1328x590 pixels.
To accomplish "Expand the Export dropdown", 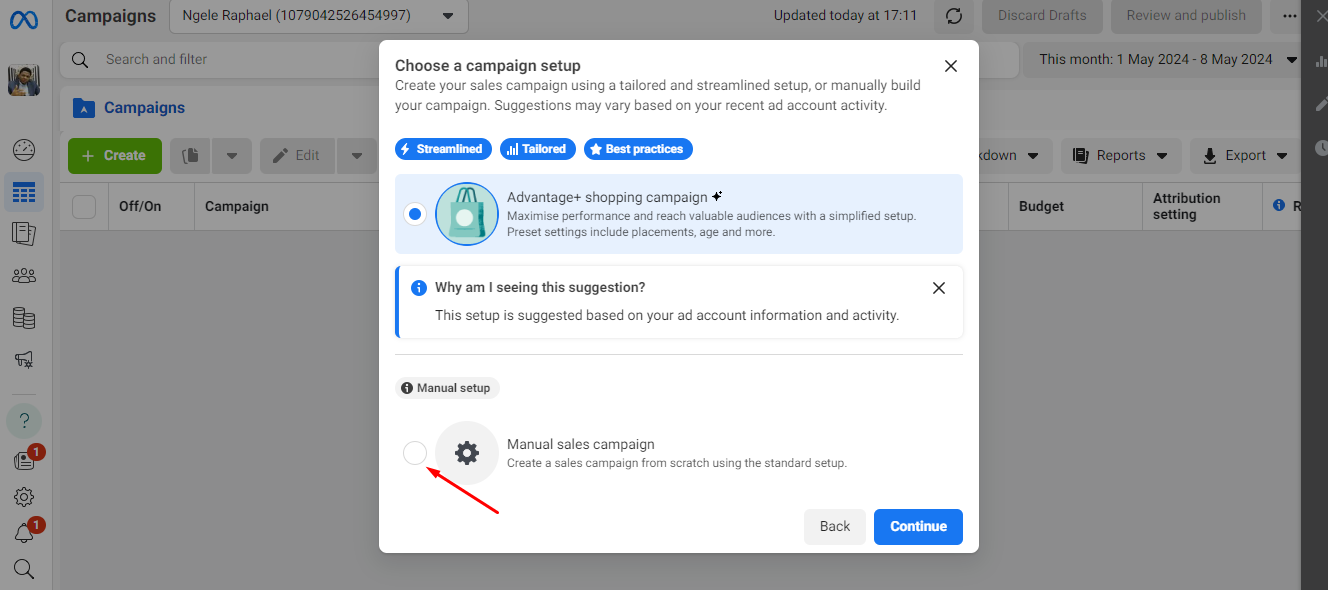I will pos(1247,155).
